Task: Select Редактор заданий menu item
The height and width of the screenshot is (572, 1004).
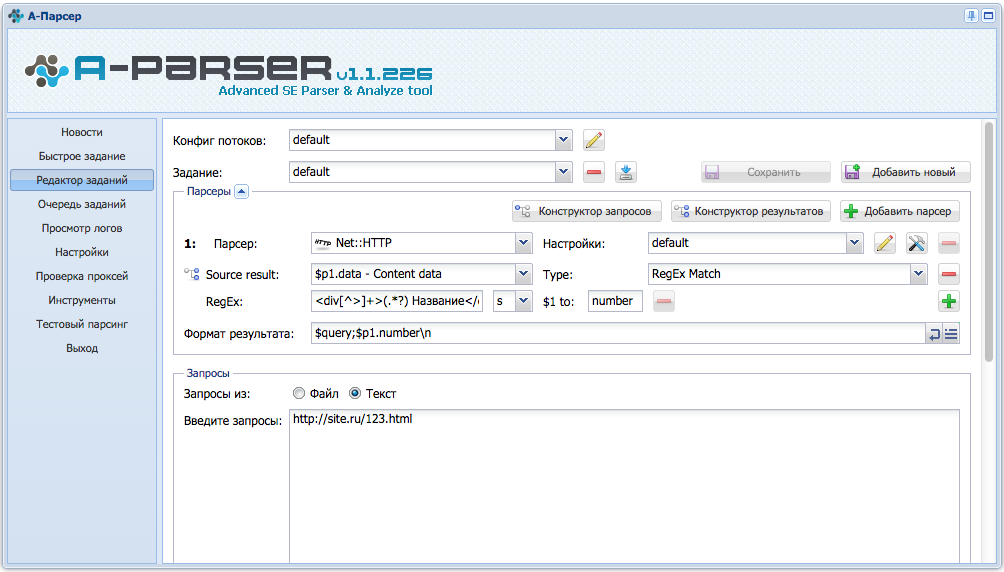Action: [82, 180]
